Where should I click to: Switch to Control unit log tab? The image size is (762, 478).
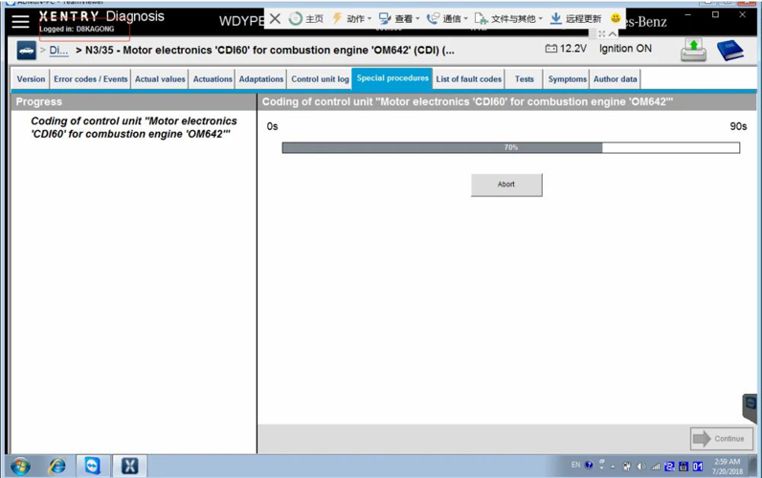click(x=320, y=79)
